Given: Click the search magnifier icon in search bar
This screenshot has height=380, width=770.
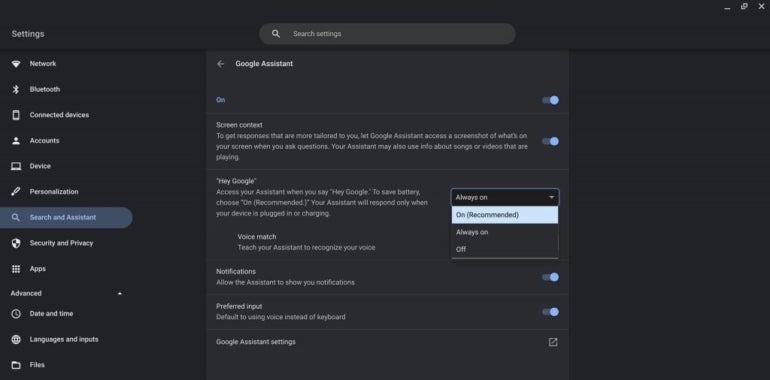Looking at the screenshot, I should click(276, 34).
